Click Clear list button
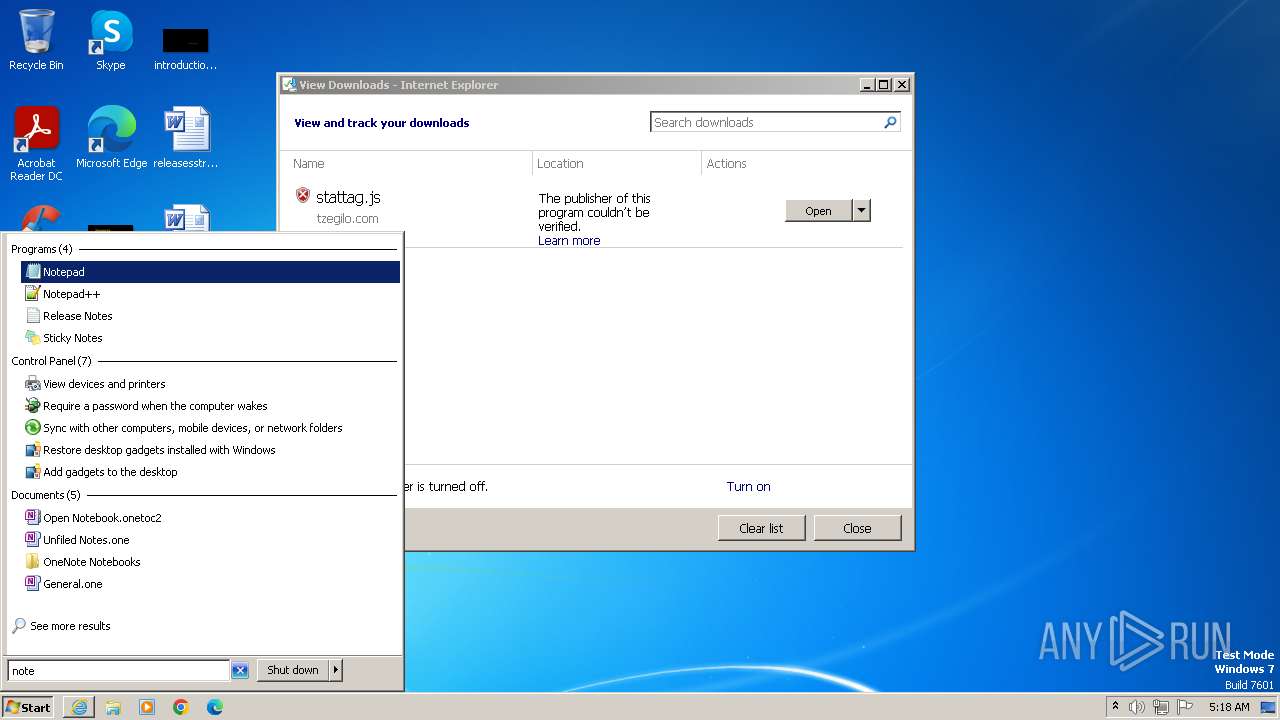1280x720 pixels. coord(761,528)
